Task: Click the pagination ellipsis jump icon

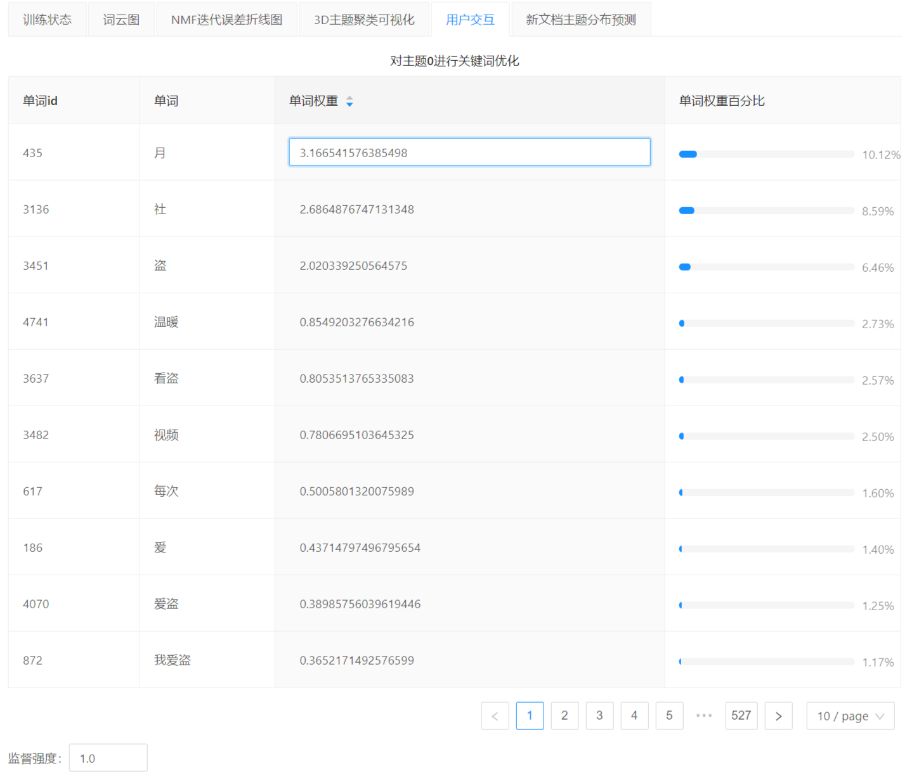Action: [703, 716]
